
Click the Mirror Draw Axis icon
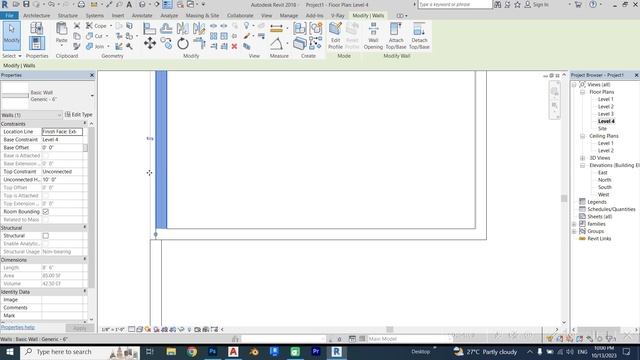point(199,28)
